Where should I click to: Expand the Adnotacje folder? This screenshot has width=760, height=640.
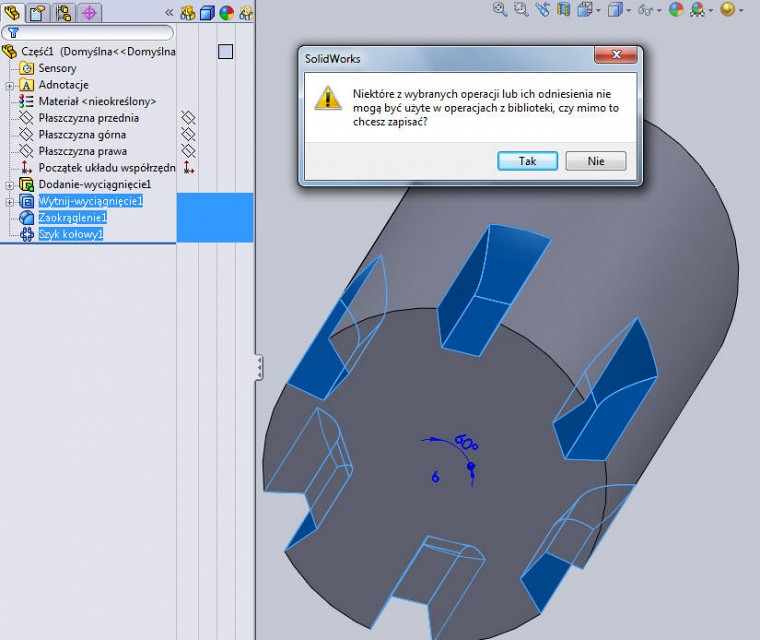pyautogui.click(x=9, y=86)
